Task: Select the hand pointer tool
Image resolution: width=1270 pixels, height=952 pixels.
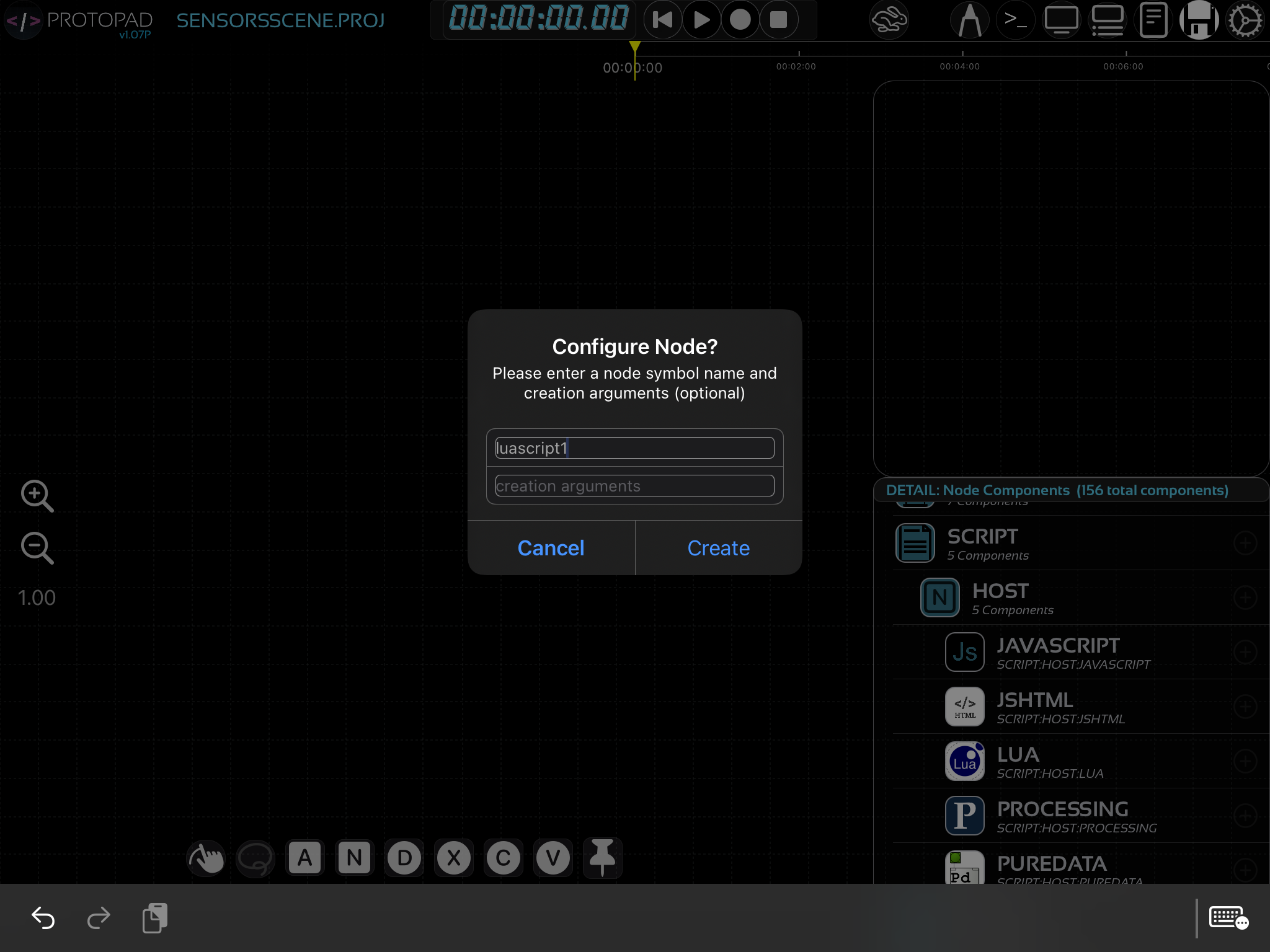Action: coord(206,858)
